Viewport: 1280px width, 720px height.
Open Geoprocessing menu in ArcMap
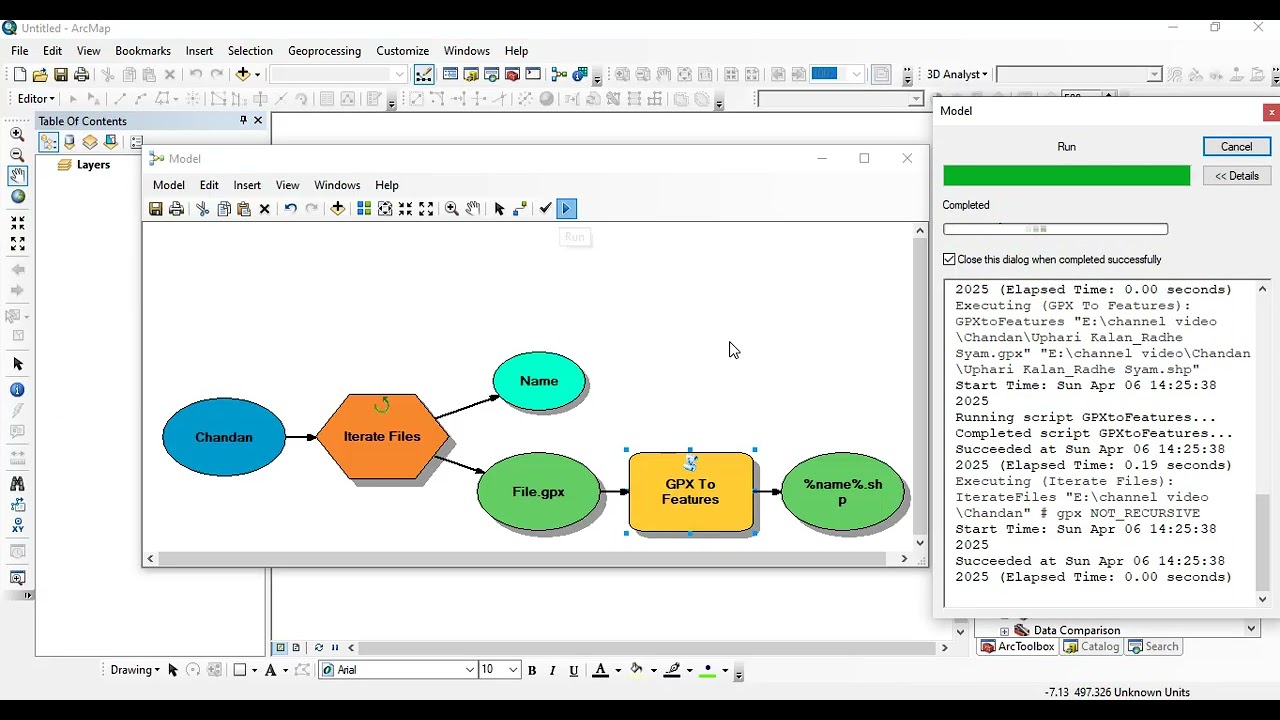[x=324, y=51]
